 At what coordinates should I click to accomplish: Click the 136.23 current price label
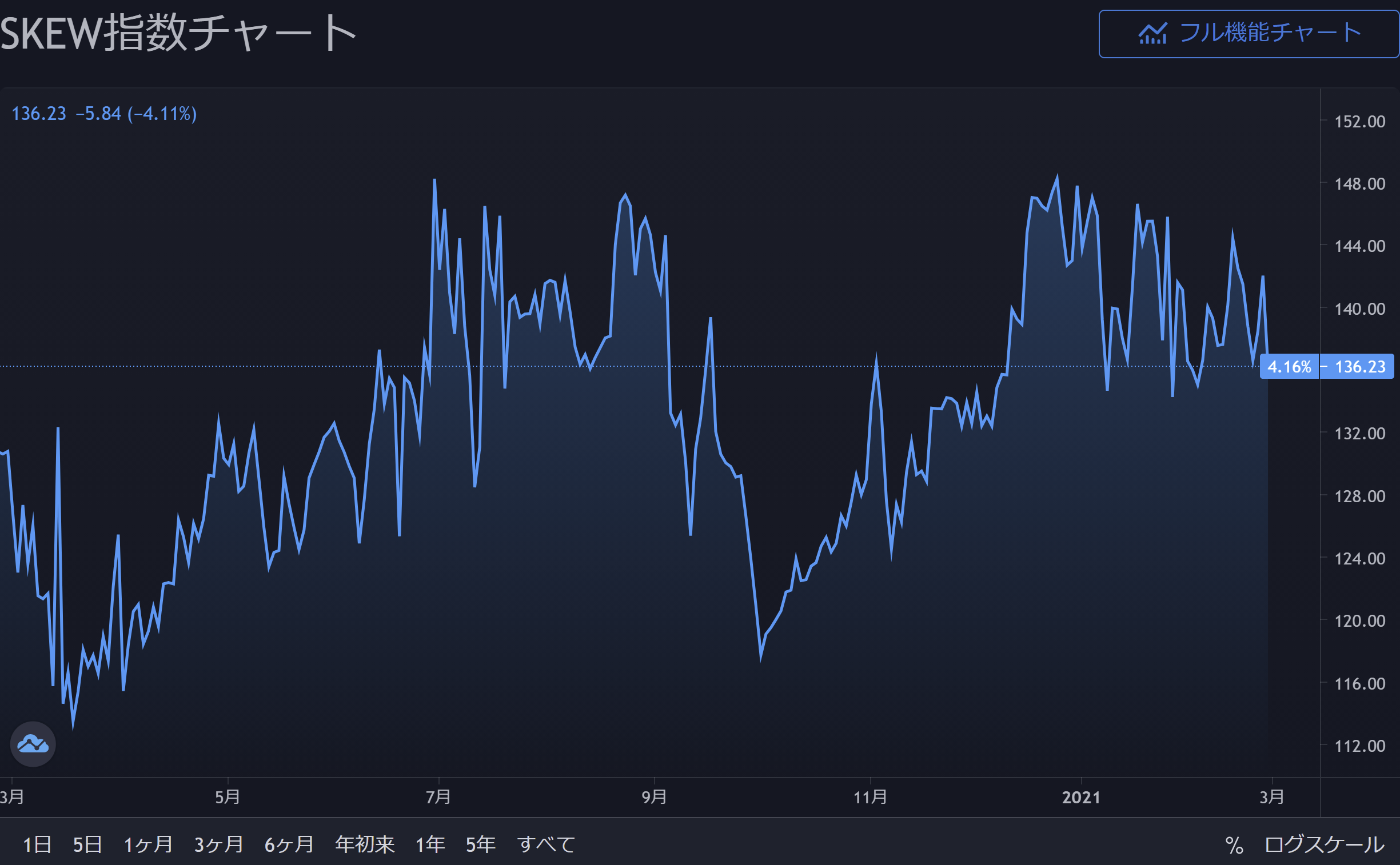coord(1360,367)
